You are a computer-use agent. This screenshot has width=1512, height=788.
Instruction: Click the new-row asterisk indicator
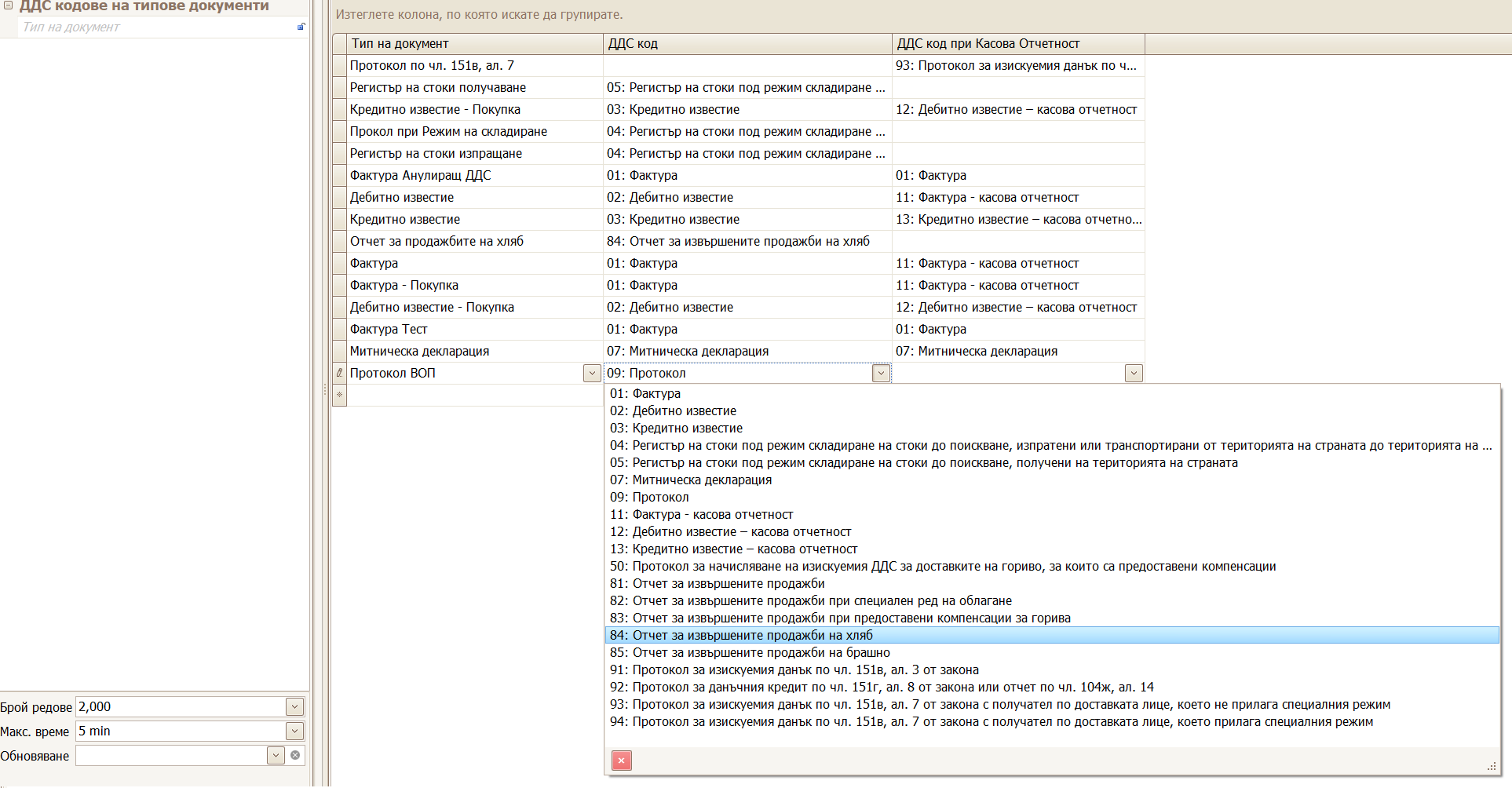tap(339, 395)
